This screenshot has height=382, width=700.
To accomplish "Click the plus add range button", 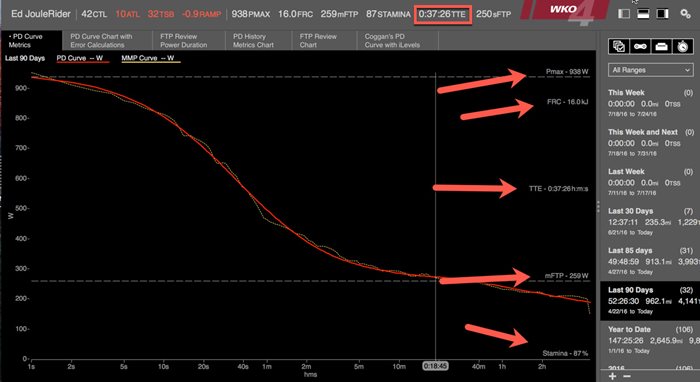I will pyautogui.click(x=612, y=376).
